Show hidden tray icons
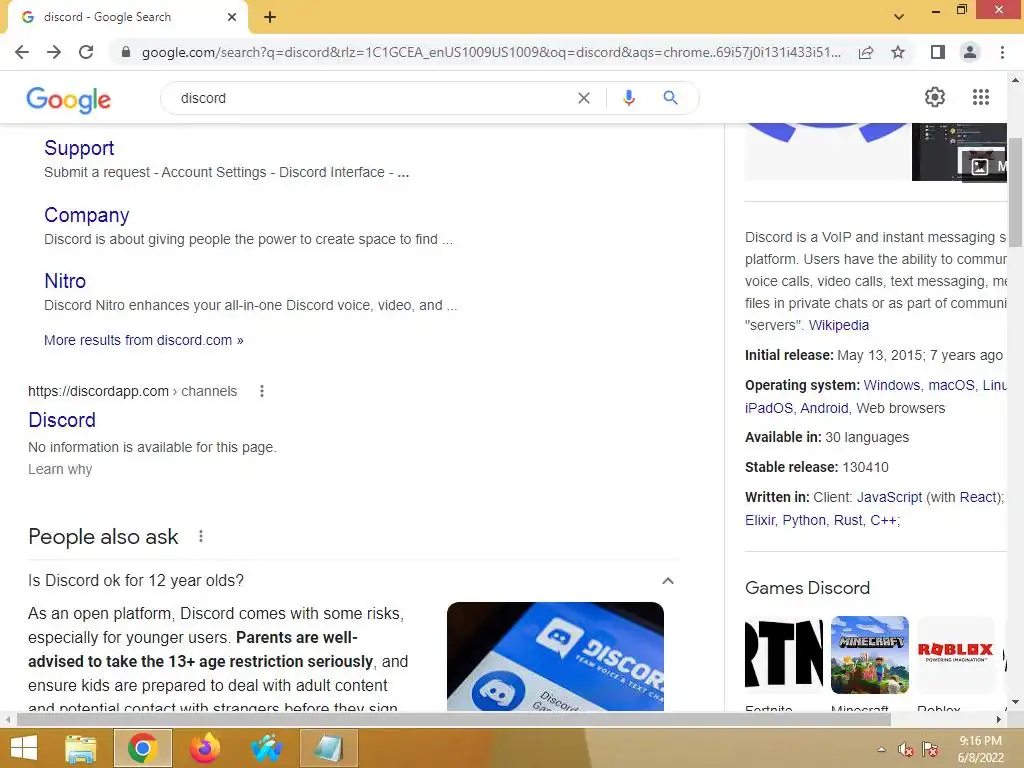This screenshot has width=1024, height=768. click(x=882, y=750)
